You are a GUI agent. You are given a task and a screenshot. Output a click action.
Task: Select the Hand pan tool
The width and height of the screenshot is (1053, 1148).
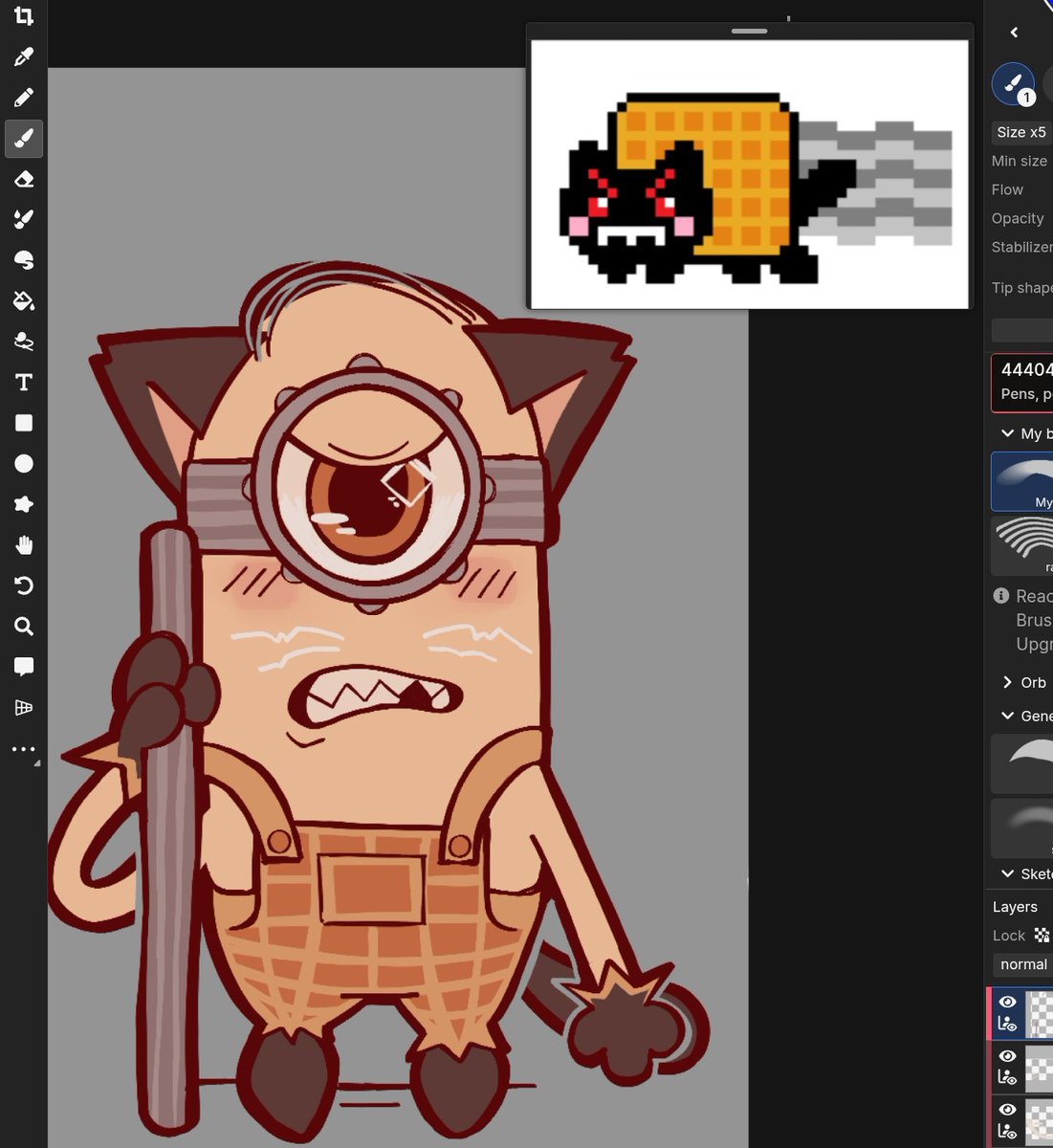pos(24,545)
